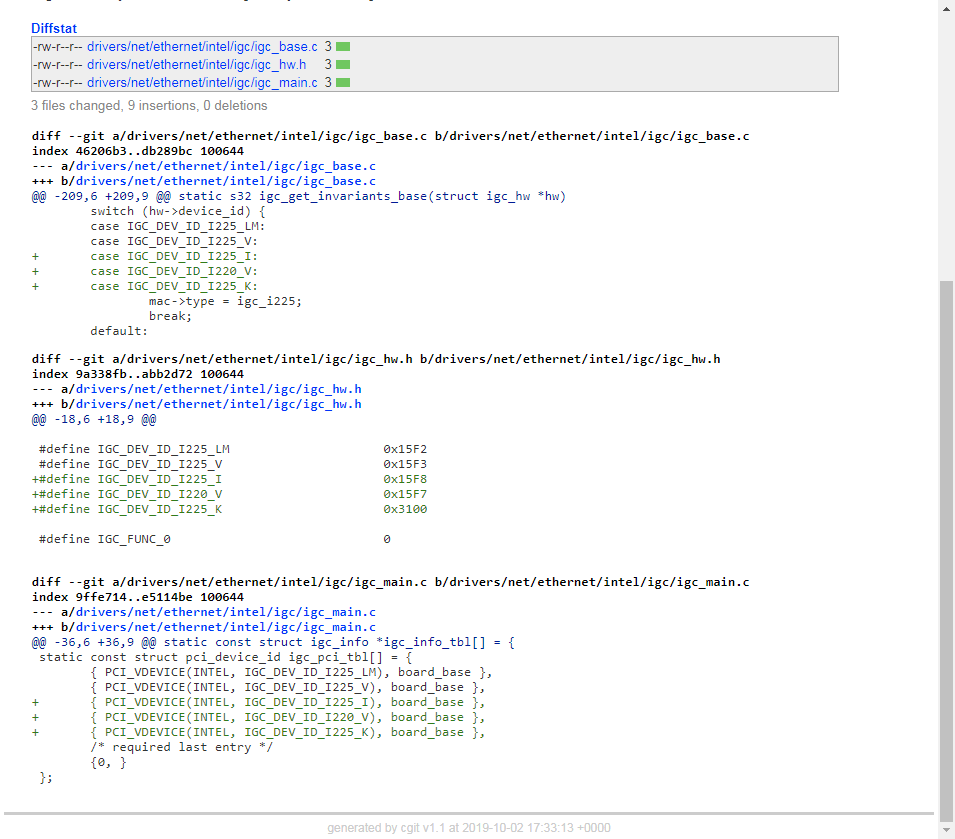
Task: Click the scrollbar up arrow
Action: pyautogui.click(x=946, y=8)
